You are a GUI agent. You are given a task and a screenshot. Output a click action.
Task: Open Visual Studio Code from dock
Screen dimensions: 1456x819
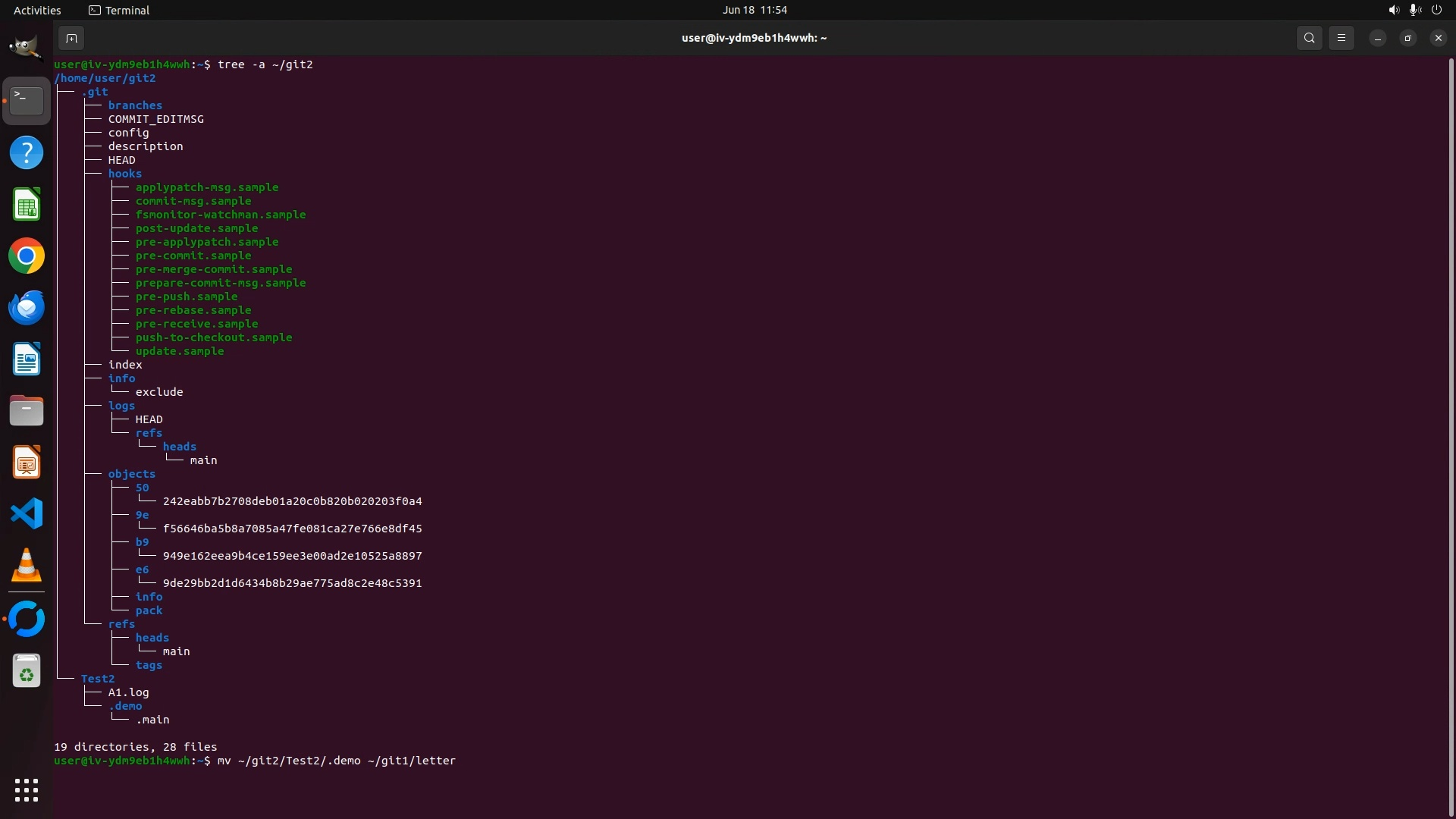[27, 514]
